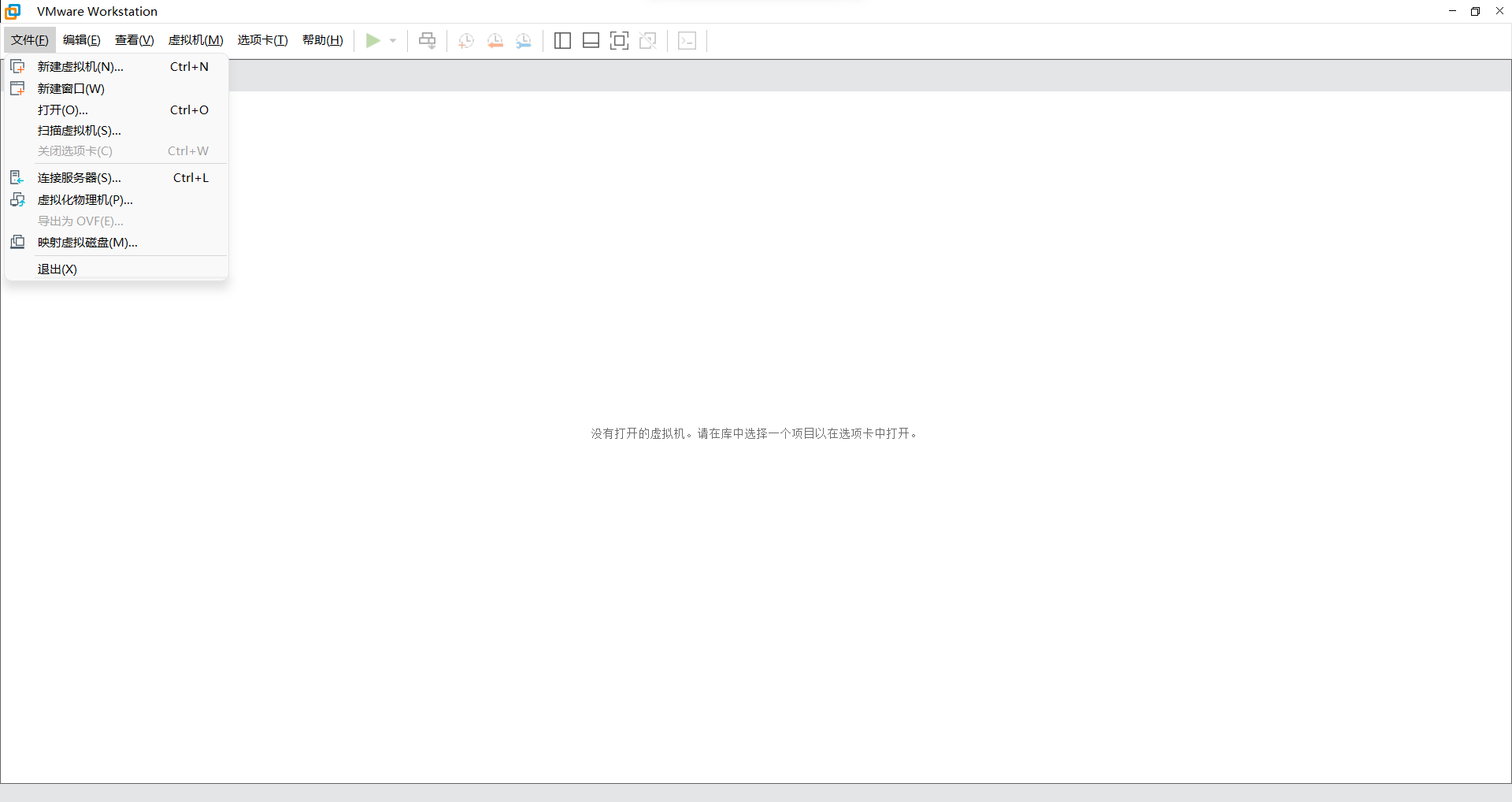Click the disabled 导出为 OVF(E)... entry
This screenshot has width=1512, height=802.
[x=117, y=221]
